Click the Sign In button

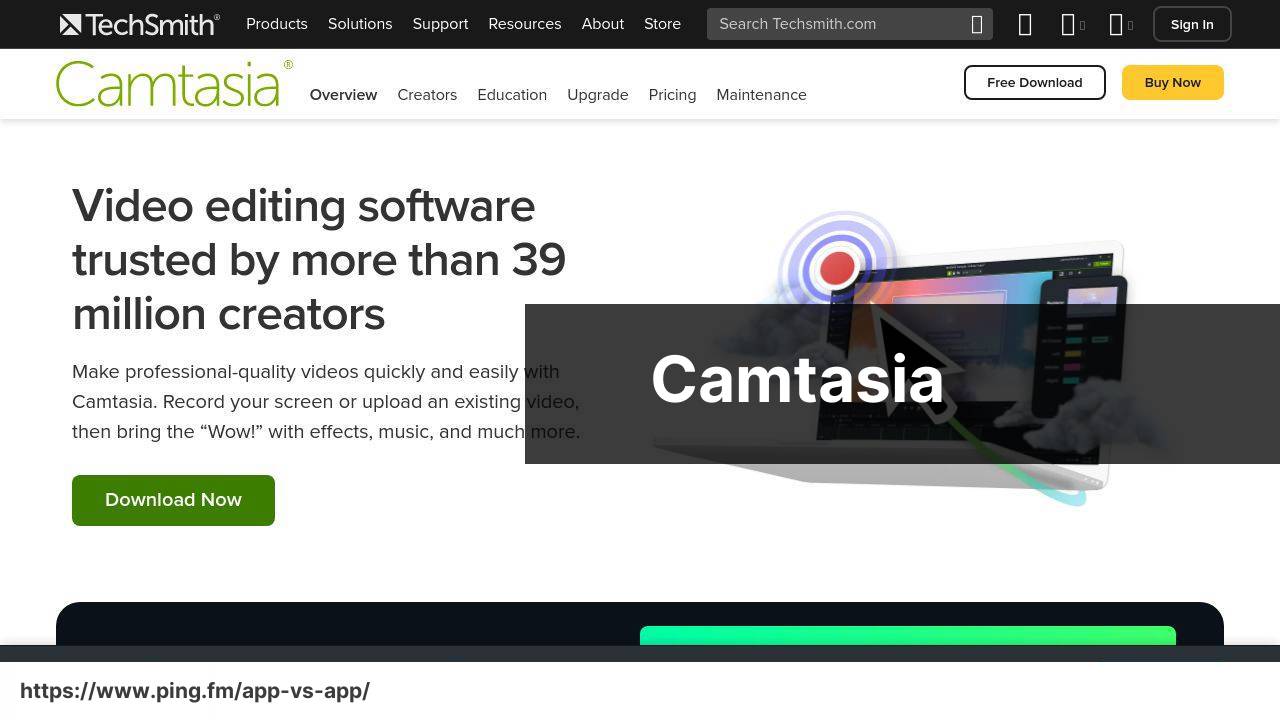(x=1192, y=24)
